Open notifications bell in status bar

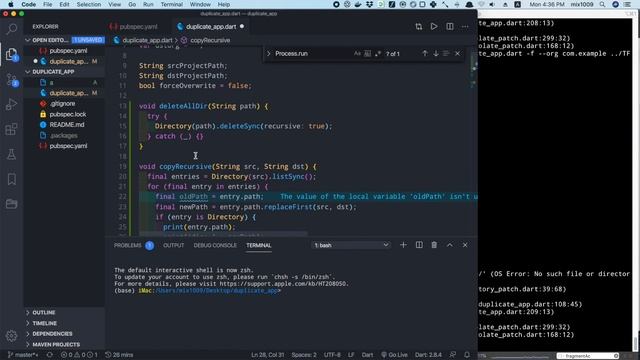tap(467, 355)
